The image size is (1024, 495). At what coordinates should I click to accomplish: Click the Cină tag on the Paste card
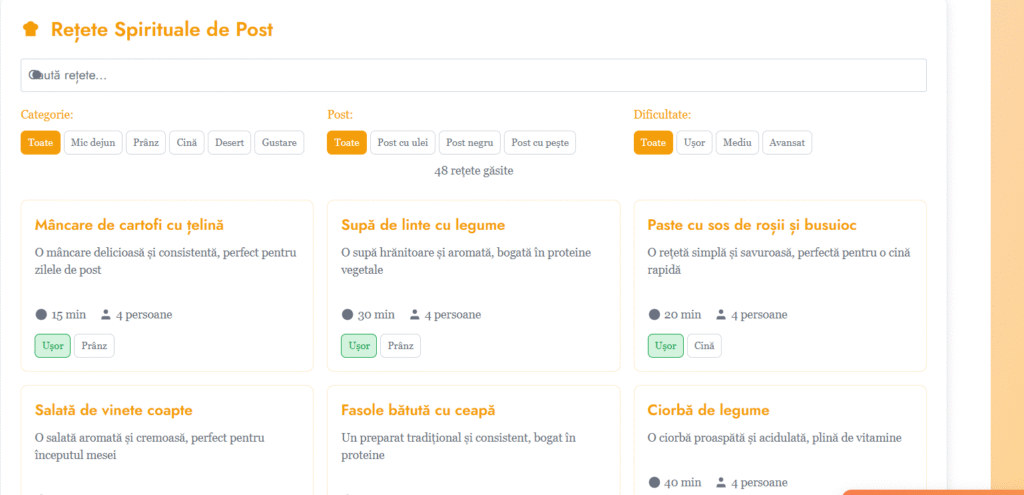pos(704,346)
